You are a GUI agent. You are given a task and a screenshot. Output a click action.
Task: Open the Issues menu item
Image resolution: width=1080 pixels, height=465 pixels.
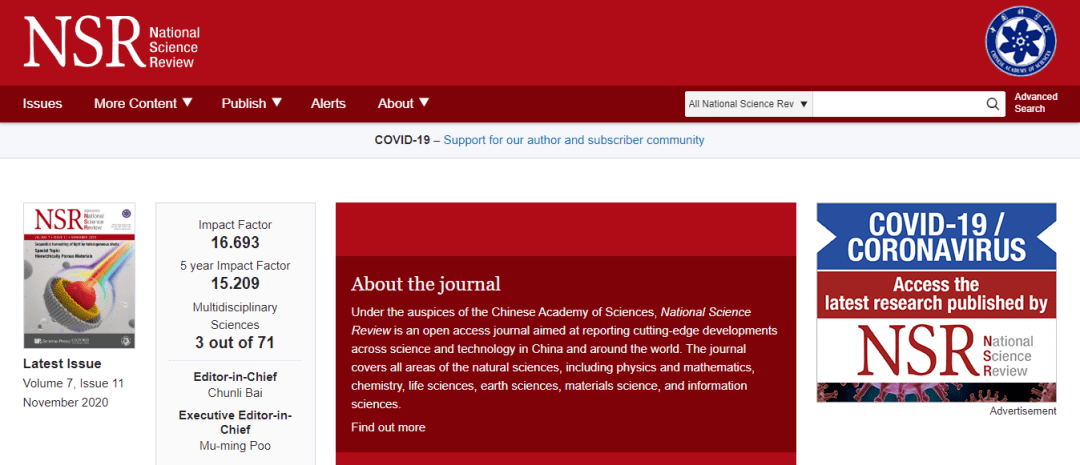42,103
